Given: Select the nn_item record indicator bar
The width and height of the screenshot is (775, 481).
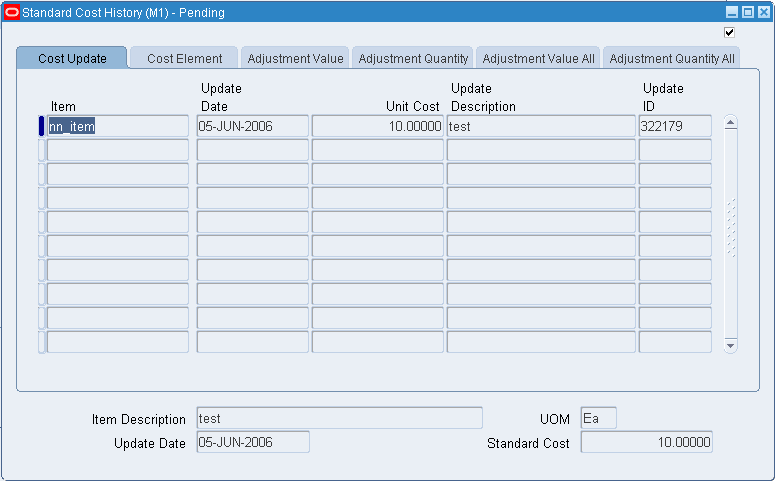Looking at the screenshot, I should [42, 126].
